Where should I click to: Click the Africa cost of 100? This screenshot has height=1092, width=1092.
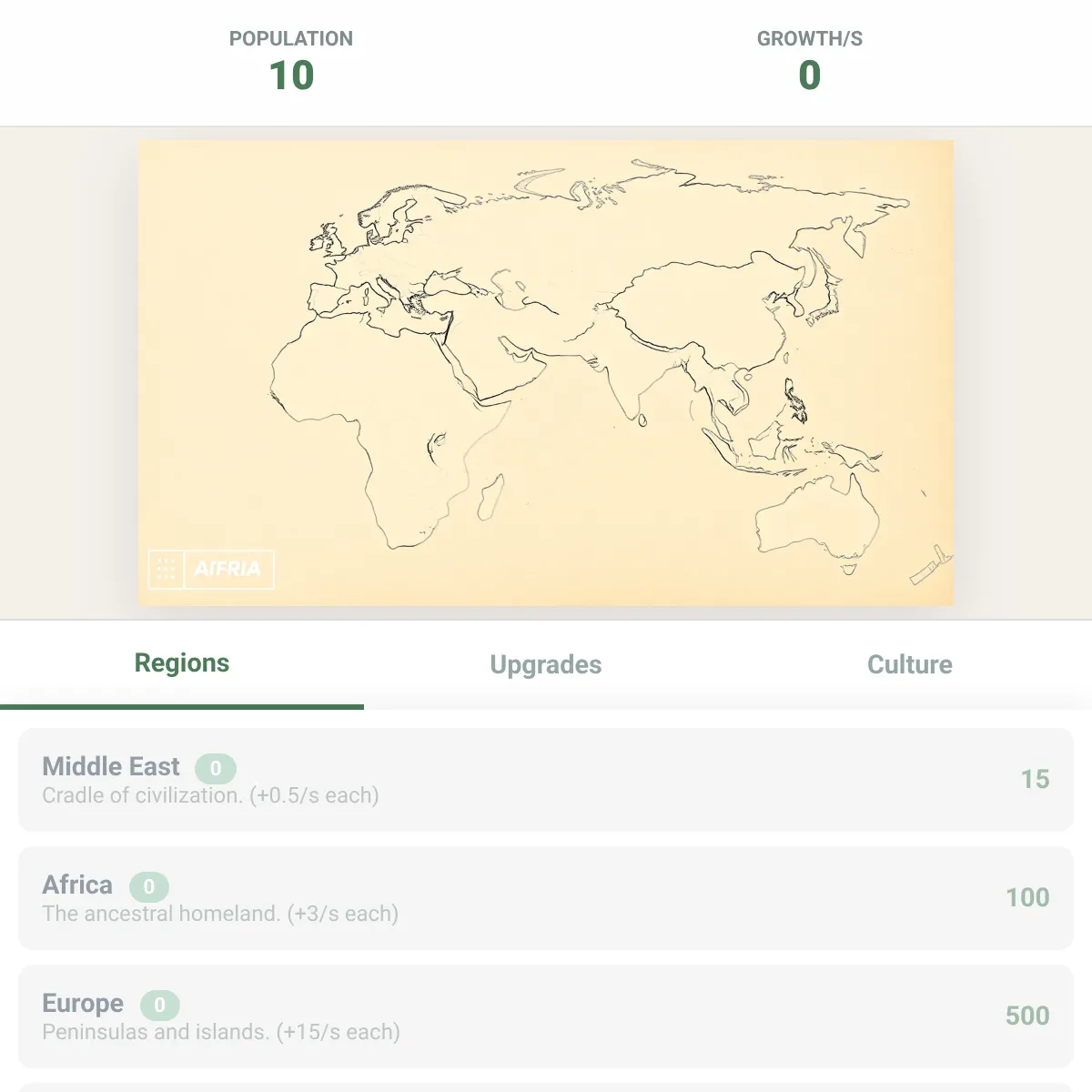pyautogui.click(x=1027, y=898)
